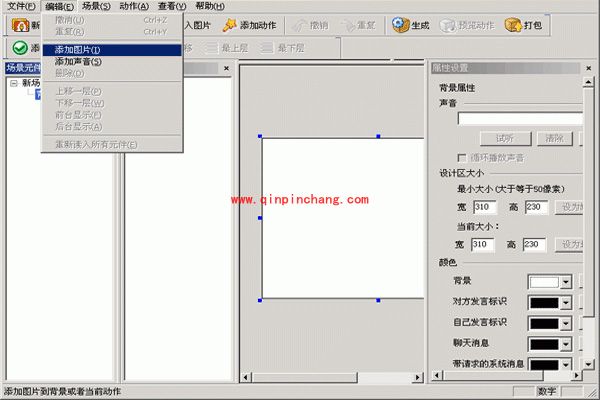Click the Redo (重复) toolbar icon

click(348, 26)
